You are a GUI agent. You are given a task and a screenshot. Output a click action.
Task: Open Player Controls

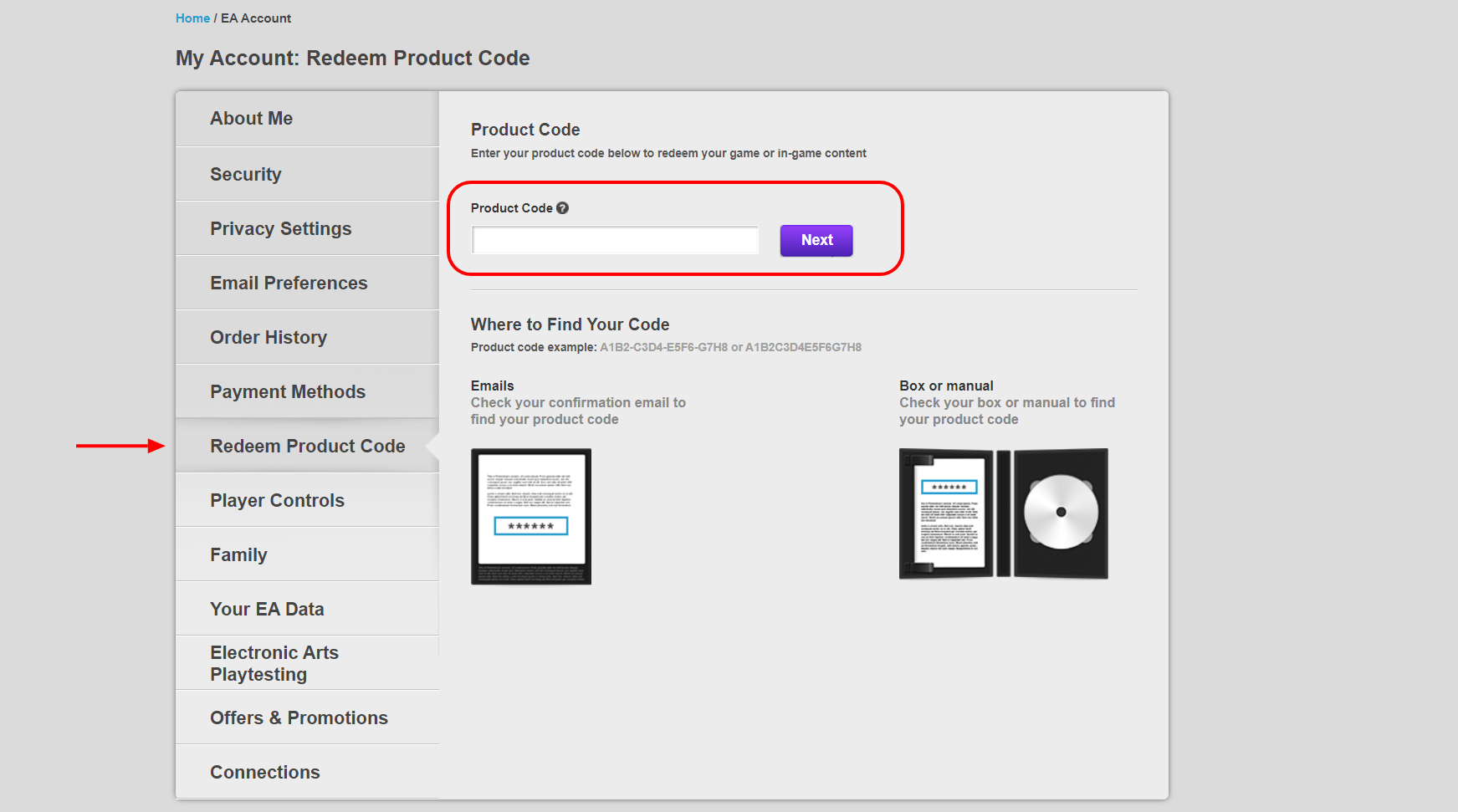point(307,500)
